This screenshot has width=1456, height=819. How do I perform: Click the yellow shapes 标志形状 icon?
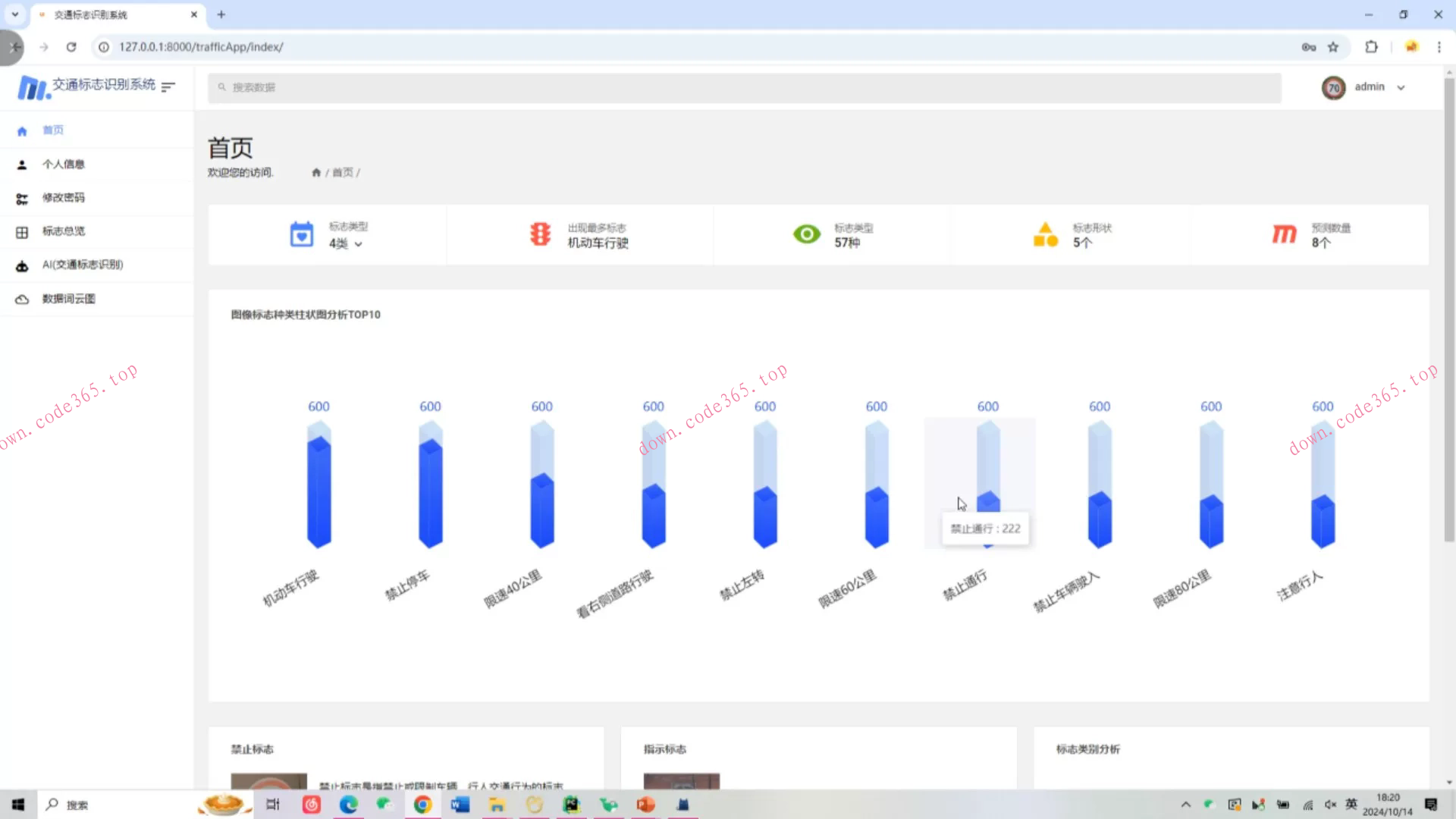coord(1045,235)
